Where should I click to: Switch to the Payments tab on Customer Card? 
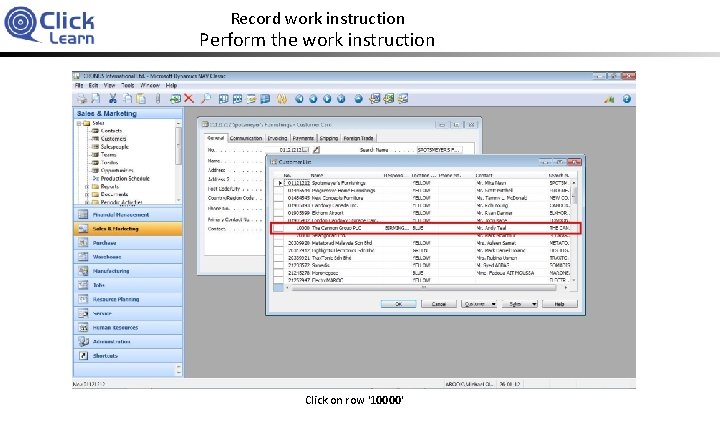303,138
